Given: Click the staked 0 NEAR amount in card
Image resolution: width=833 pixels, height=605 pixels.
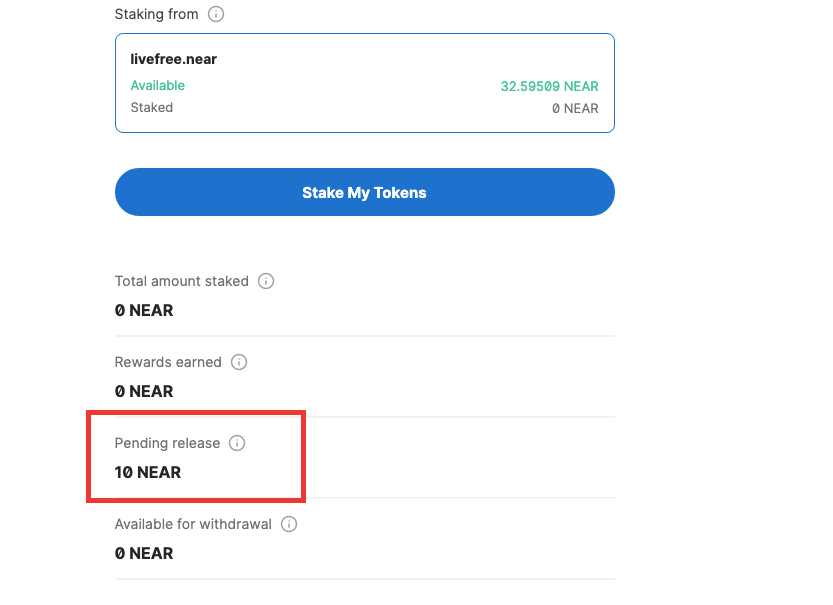Looking at the screenshot, I should coord(575,108).
